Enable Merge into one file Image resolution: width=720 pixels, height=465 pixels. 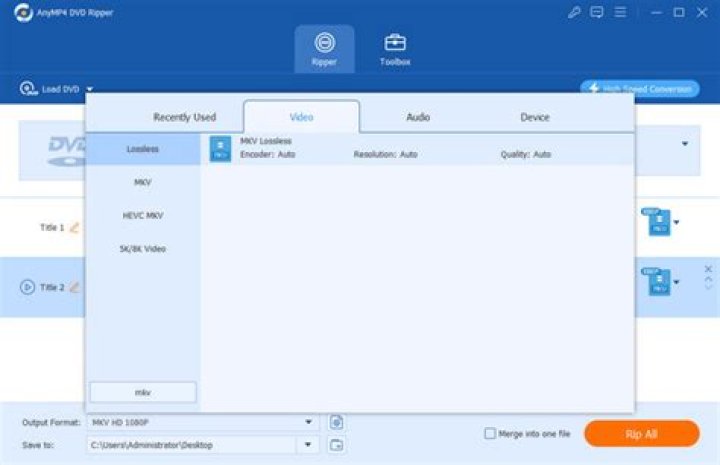(x=490, y=433)
